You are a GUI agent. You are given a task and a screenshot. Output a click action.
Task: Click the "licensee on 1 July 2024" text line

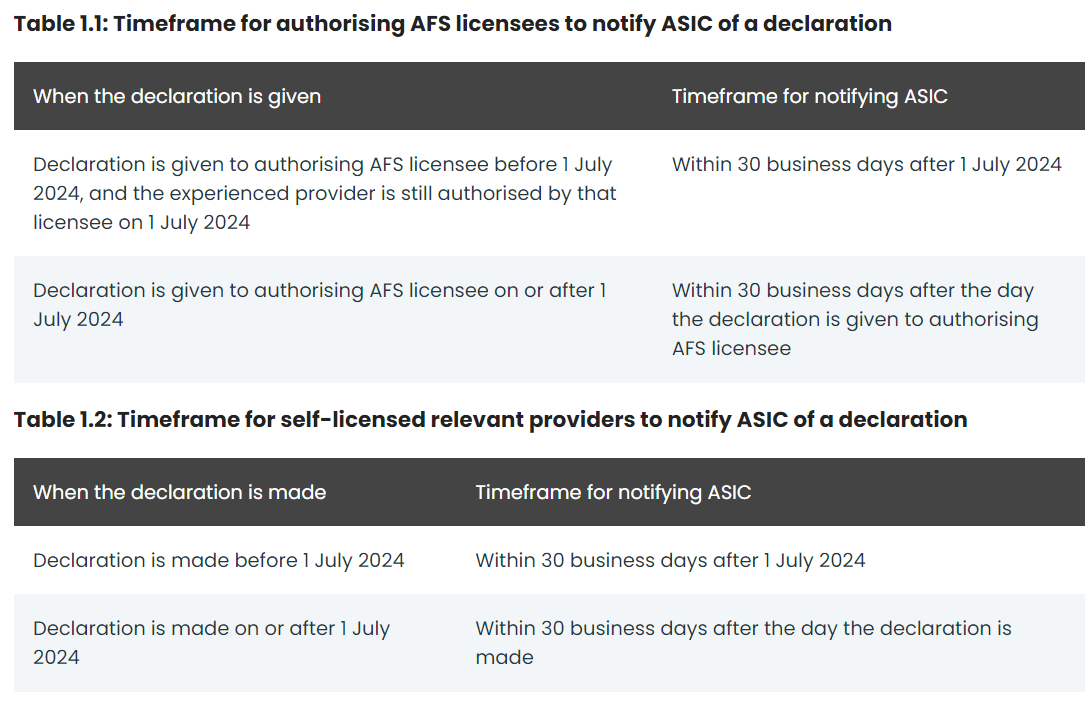point(141,222)
